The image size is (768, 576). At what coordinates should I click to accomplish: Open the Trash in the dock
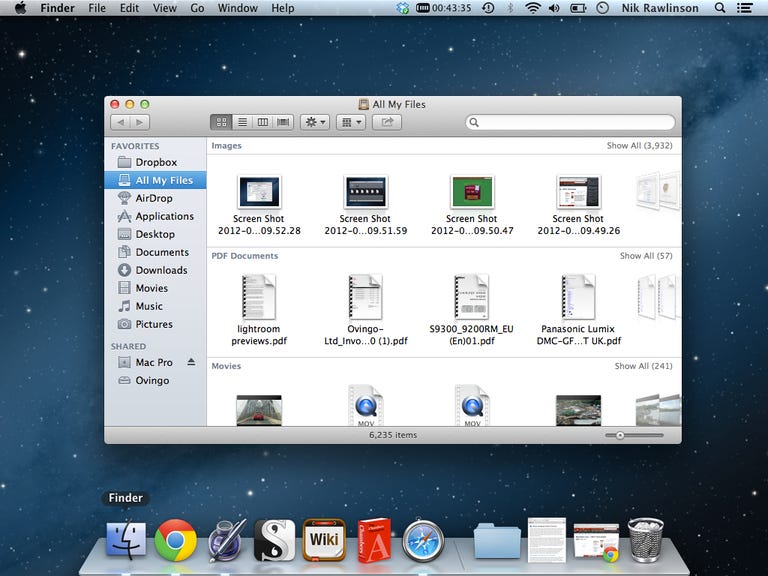(645, 540)
